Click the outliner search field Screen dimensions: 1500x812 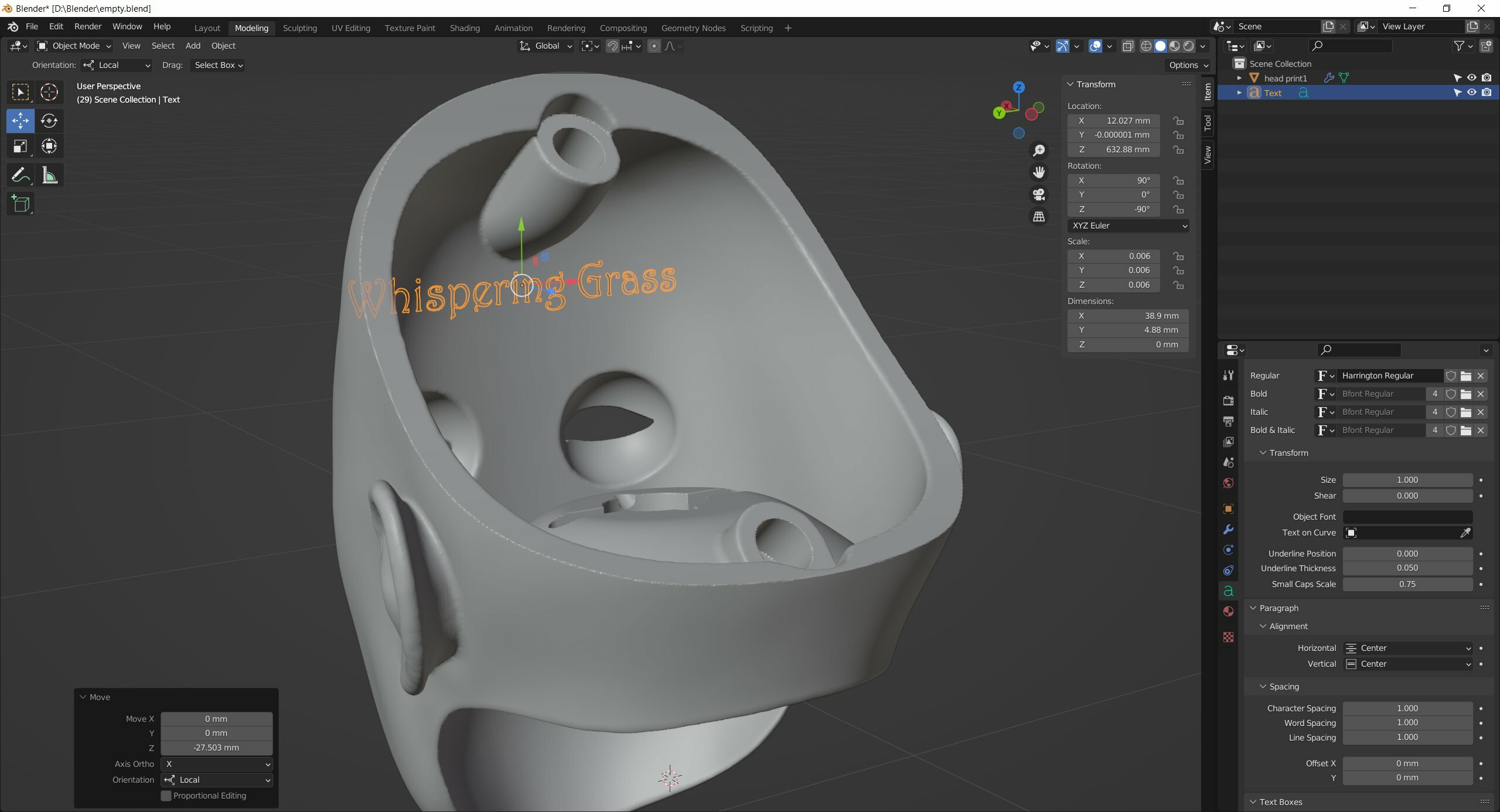1350,46
